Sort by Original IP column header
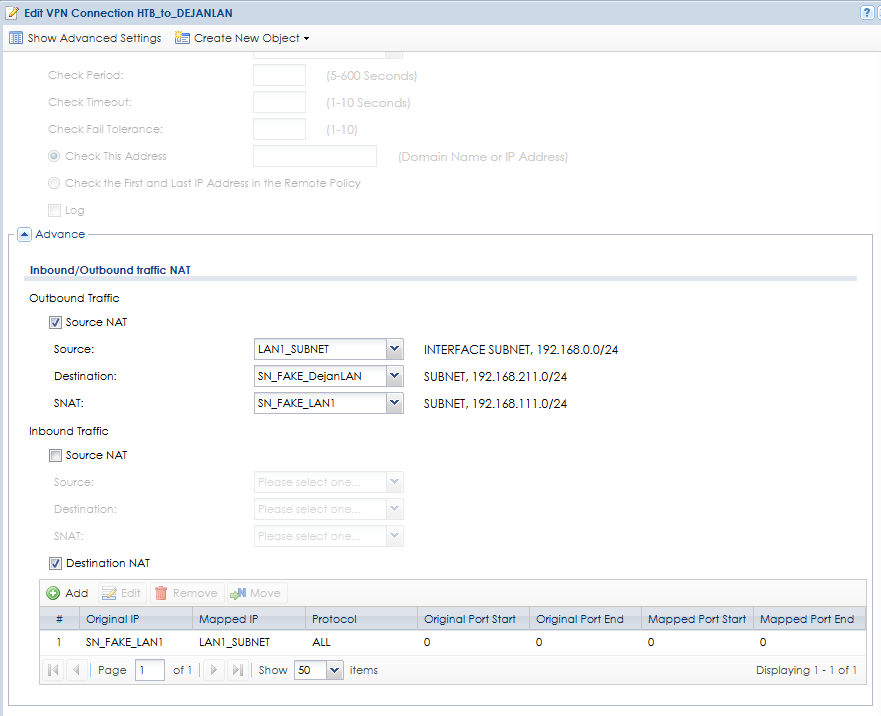Screen dimensions: 881x716 136,619
